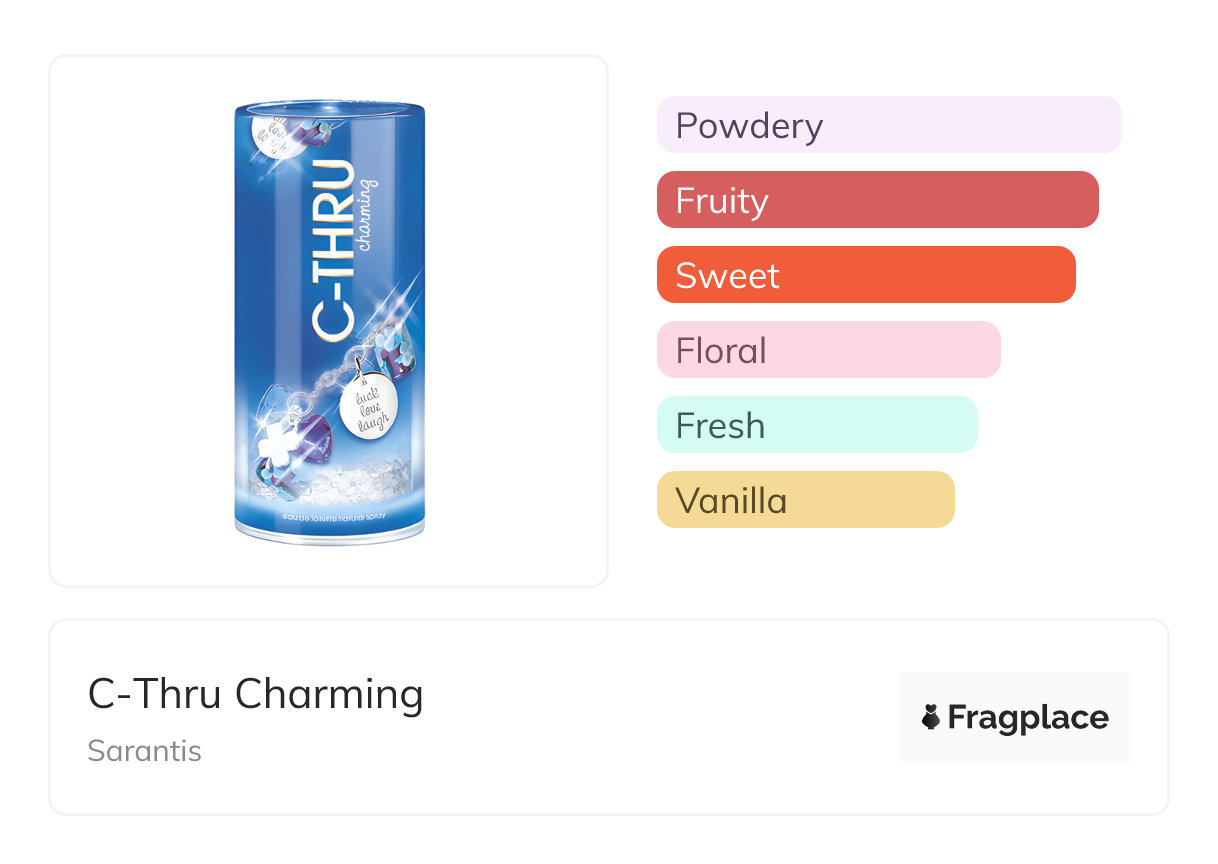Choose the pink Floral accord bar

(x=828, y=350)
